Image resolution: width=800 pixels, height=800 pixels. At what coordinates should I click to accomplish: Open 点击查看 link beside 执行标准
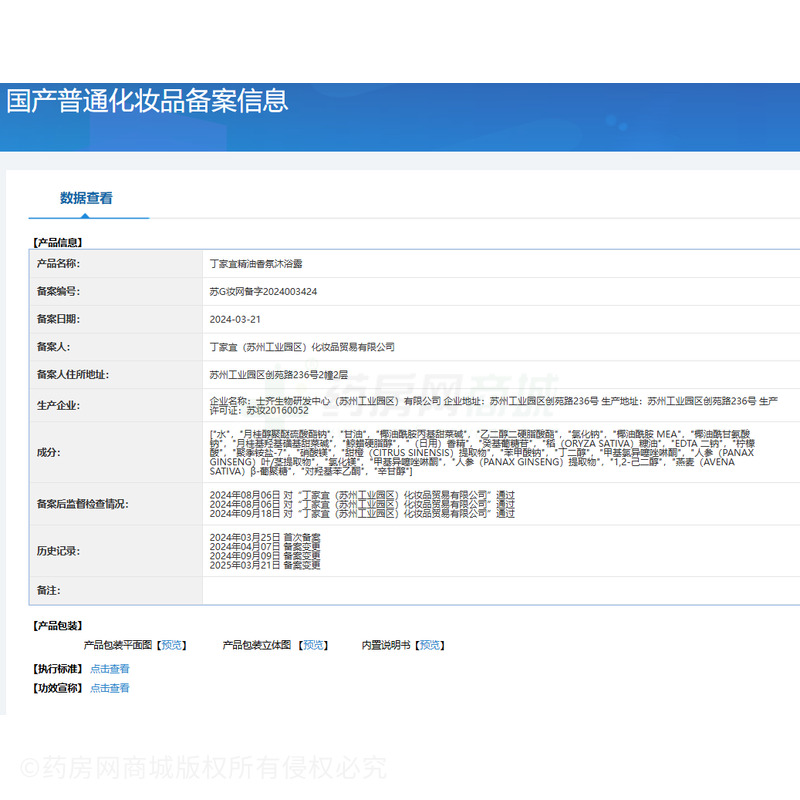tap(109, 668)
